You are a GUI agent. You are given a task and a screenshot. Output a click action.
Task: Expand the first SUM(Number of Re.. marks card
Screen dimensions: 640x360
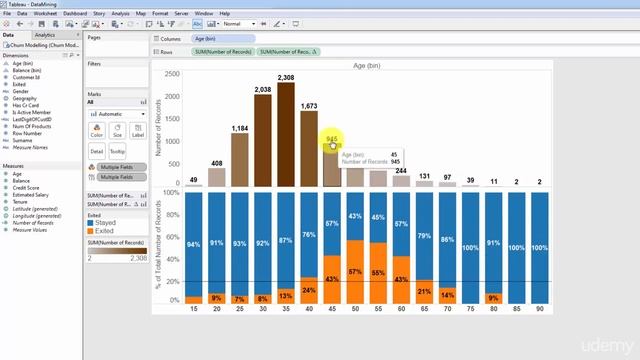click(117, 196)
